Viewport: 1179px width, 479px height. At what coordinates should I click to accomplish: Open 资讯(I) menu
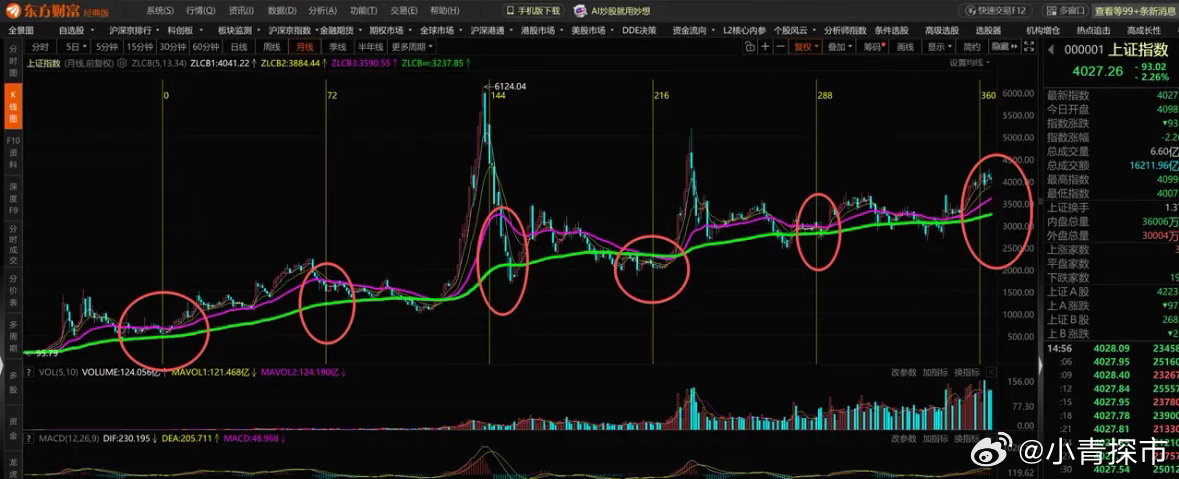pyautogui.click(x=241, y=11)
